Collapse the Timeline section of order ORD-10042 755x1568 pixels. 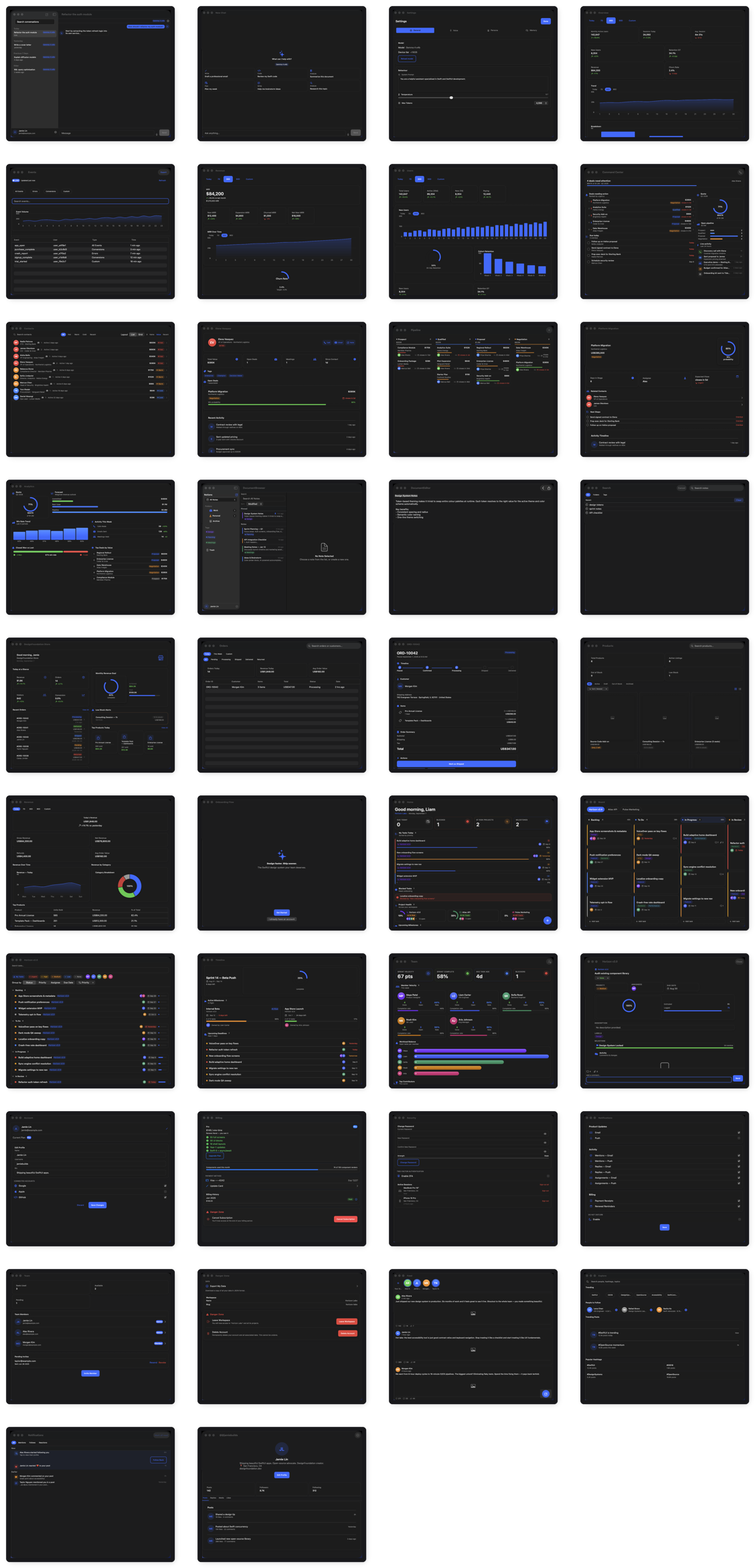click(x=404, y=663)
